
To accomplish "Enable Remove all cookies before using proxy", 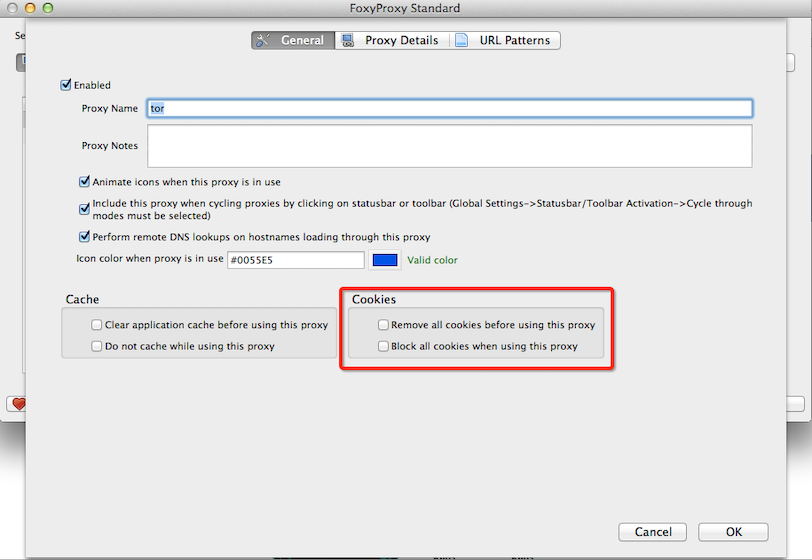I will point(384,325).
